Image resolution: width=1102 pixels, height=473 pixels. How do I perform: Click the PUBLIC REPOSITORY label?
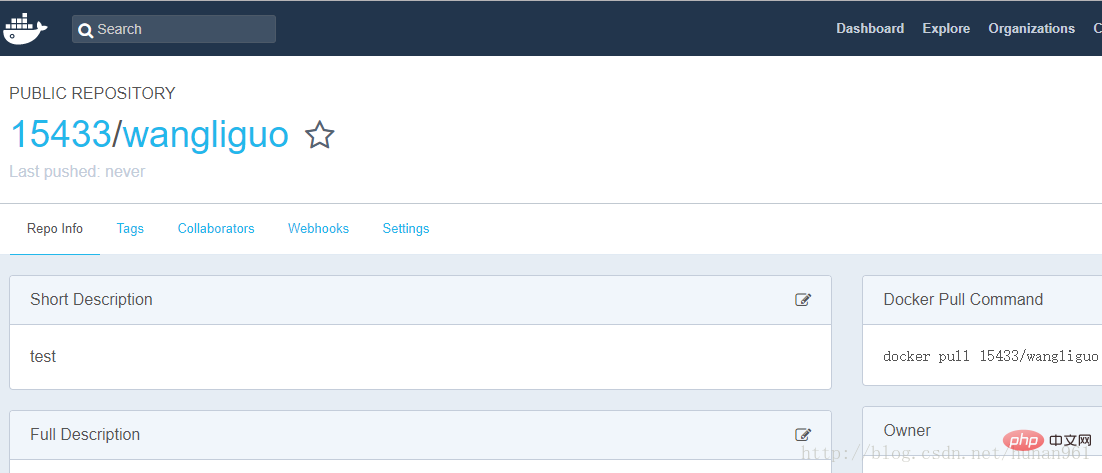[92, 93]
